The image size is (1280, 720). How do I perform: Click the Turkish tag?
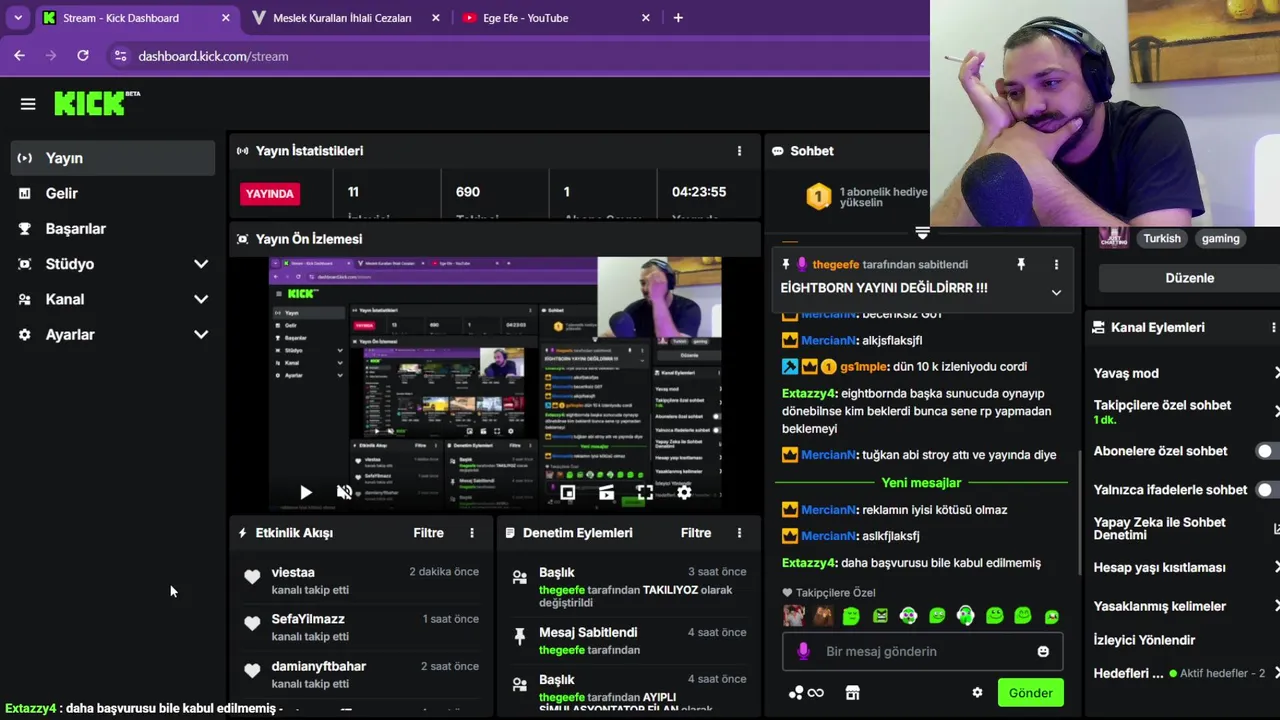coord(1161,238)
